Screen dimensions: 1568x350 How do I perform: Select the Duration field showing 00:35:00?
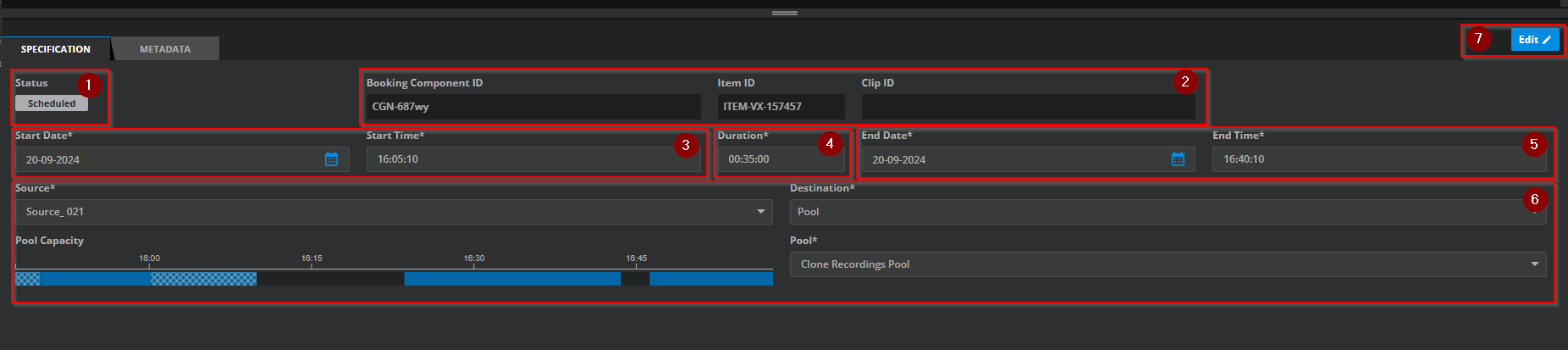coord(780,159)
